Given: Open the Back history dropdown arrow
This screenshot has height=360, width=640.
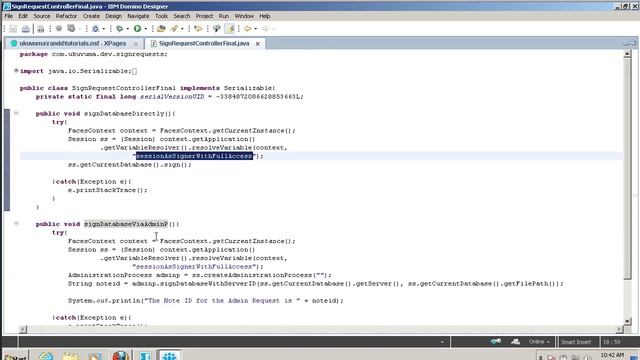Looking at the screenshot, I should [256, 29].
